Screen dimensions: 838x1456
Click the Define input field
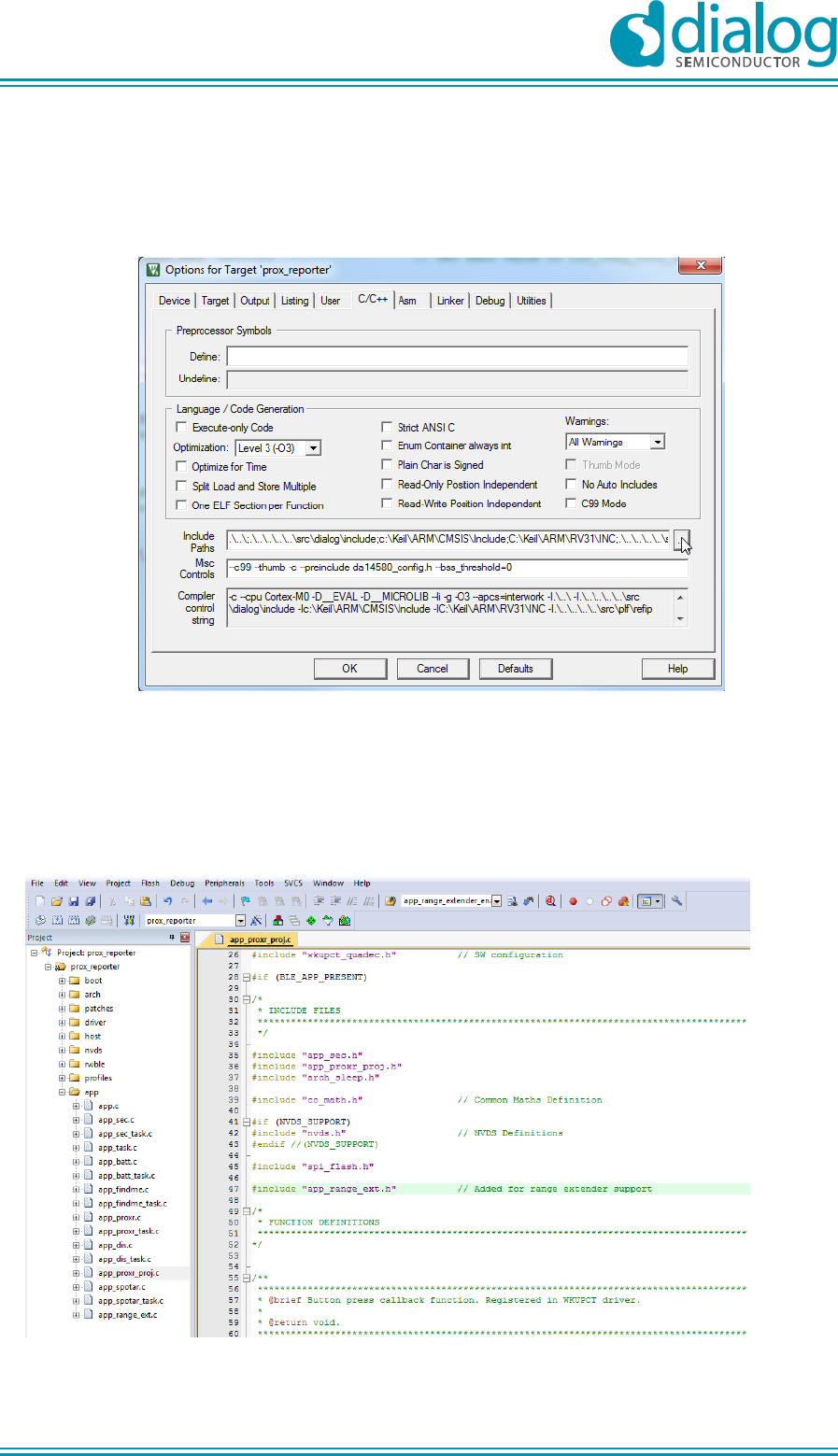pyautogui.click(x=458, y=357)
